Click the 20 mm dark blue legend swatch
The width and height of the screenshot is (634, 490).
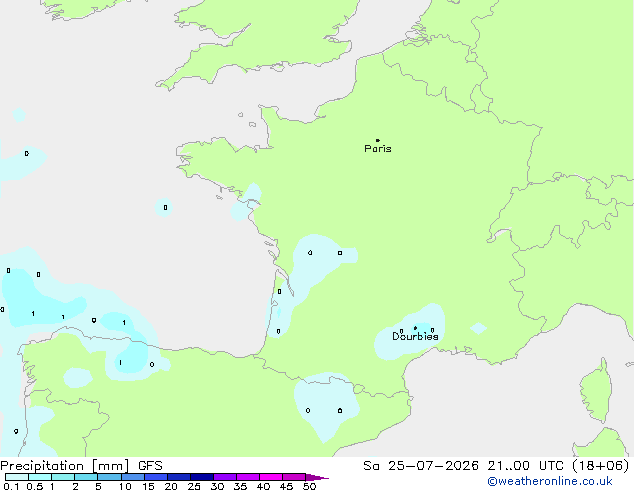point(179,477)
